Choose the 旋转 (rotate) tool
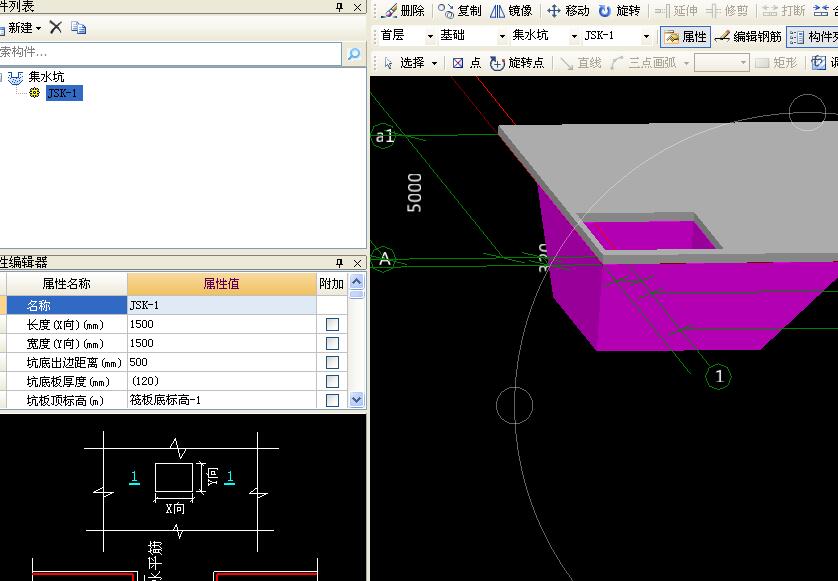This screenshot has height=581, width=838. [619, 11]
